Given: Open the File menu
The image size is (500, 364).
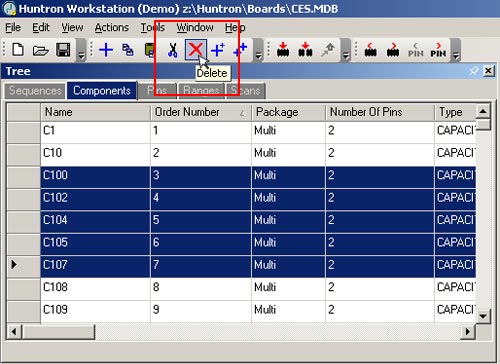Looking at the screenshot, I should point(13,27).
